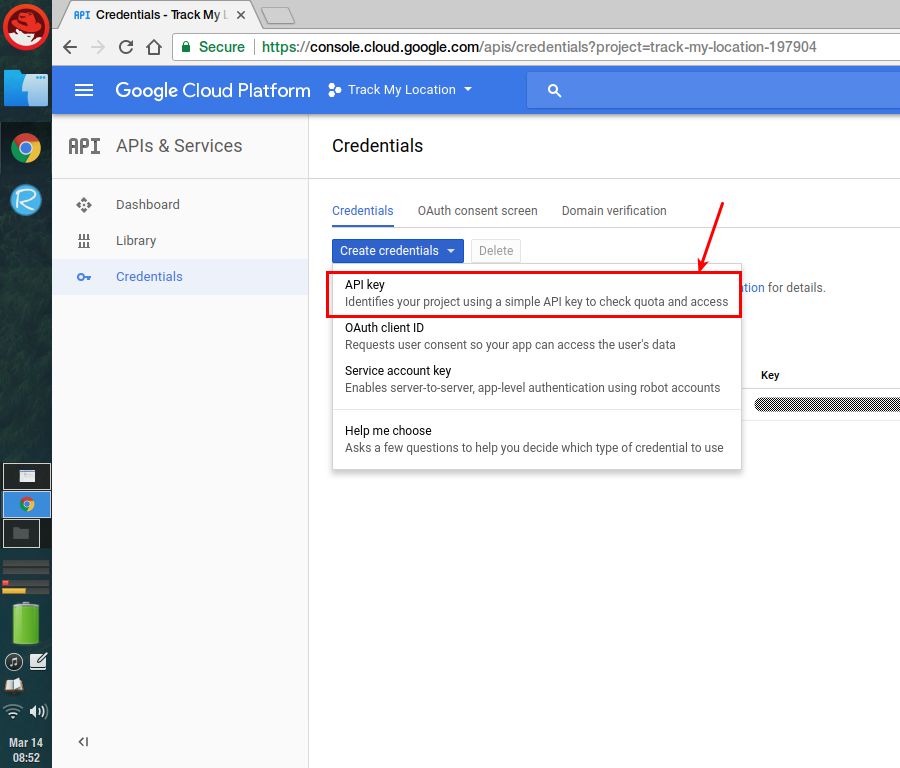Reload the page with refresh icon

pos(126,47)
